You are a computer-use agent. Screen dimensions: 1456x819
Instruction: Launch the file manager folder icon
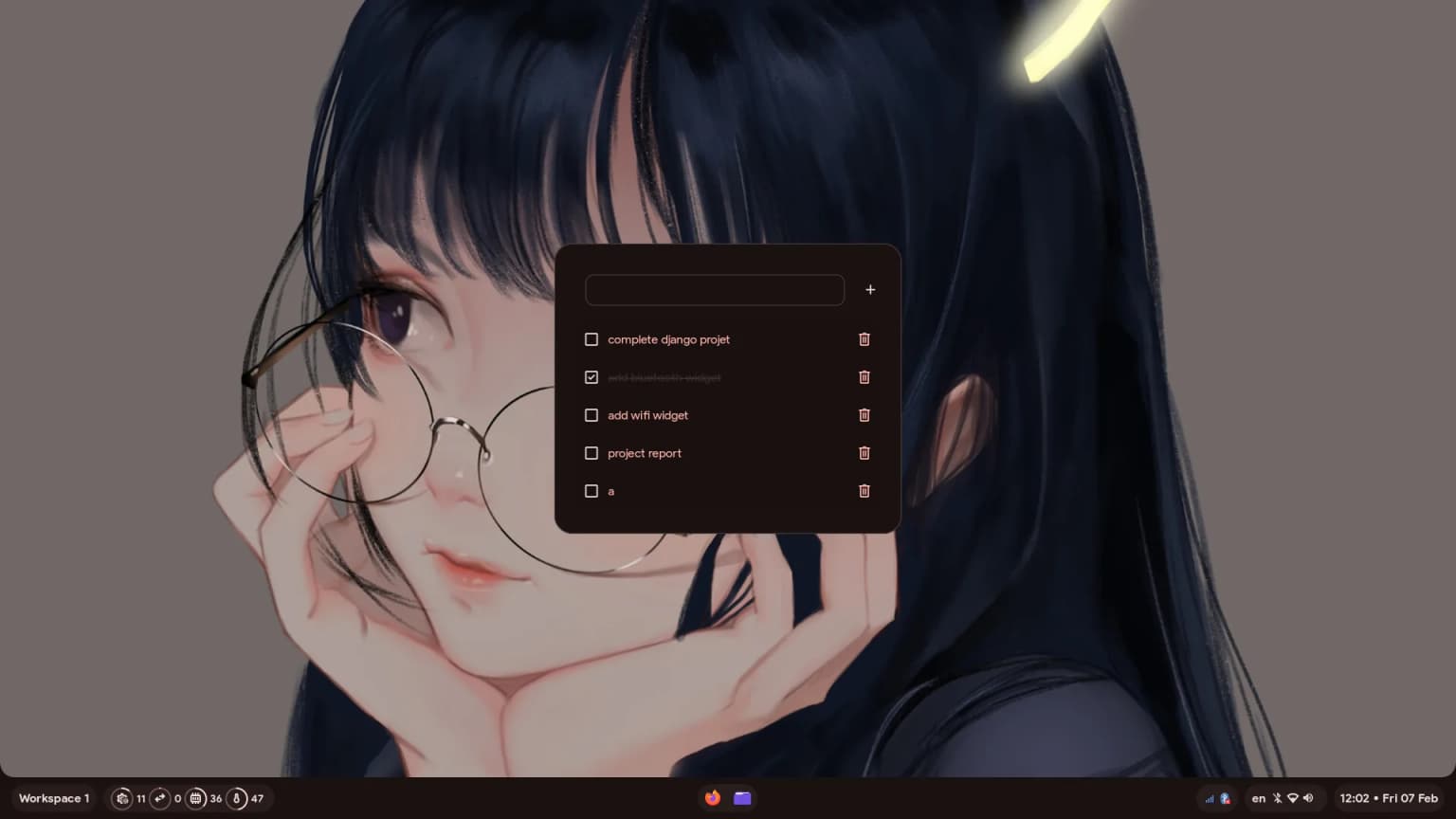[x=743, y=798]
